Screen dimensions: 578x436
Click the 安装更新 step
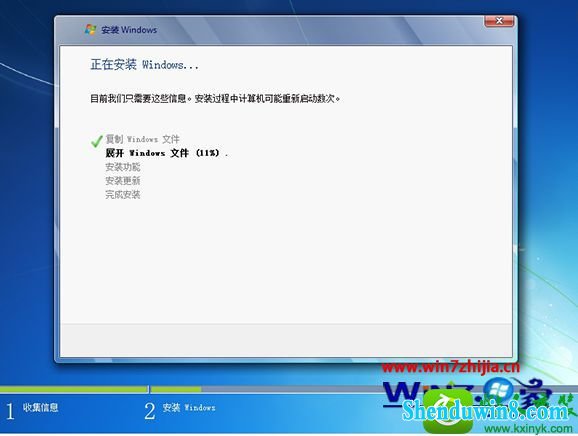click(x=123, y=181)
